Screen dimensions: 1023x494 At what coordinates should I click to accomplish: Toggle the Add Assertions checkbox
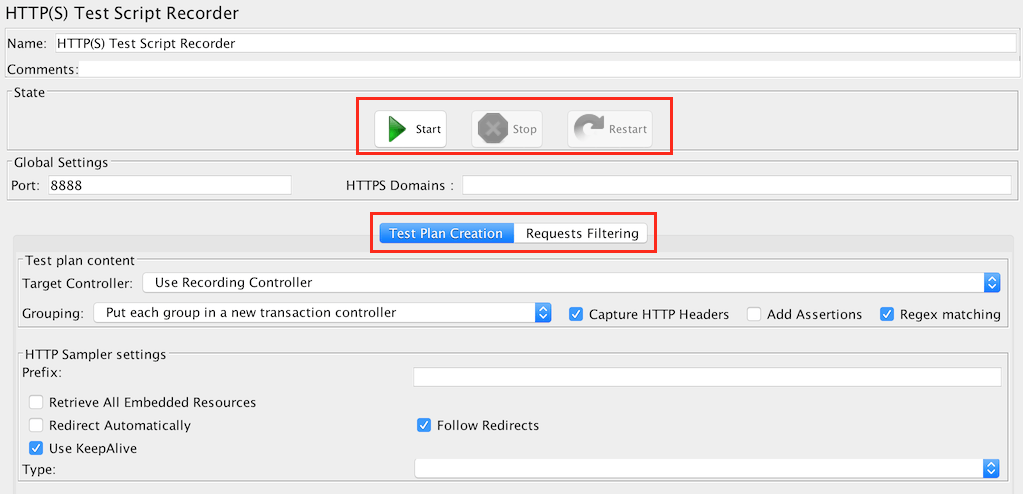754,314
